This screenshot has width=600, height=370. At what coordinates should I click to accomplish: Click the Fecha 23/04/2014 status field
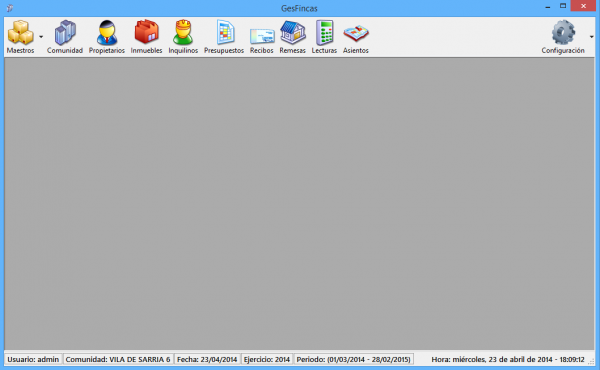207,359
